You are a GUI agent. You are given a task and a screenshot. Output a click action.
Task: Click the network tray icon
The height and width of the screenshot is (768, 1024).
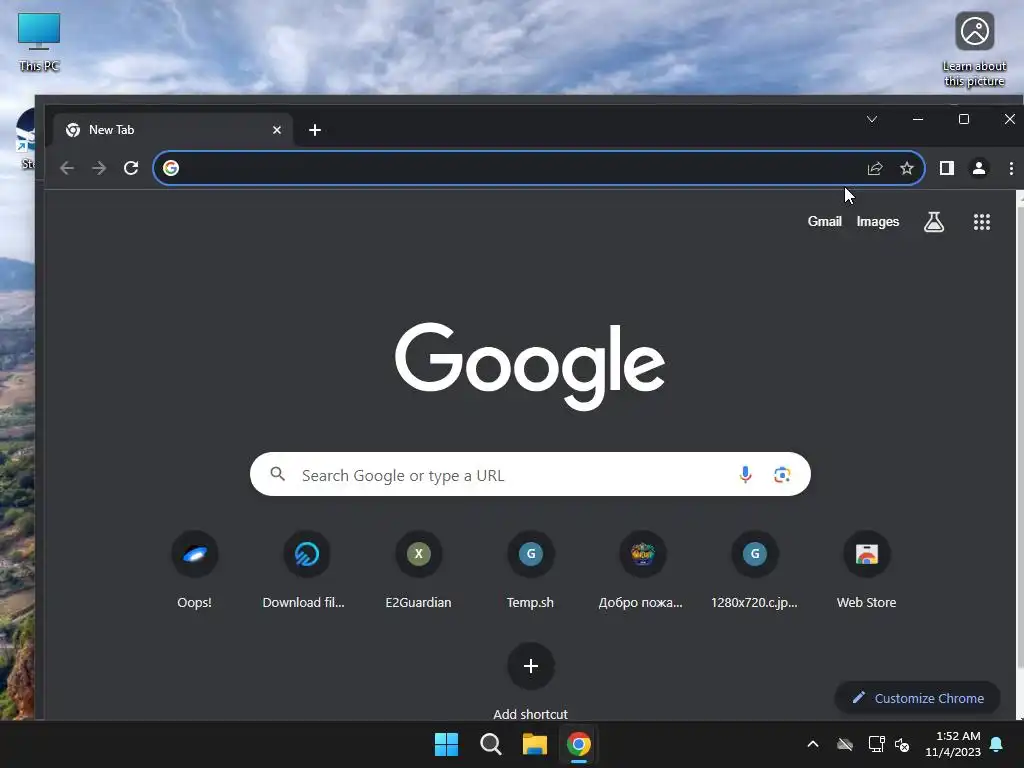point(876,744)
